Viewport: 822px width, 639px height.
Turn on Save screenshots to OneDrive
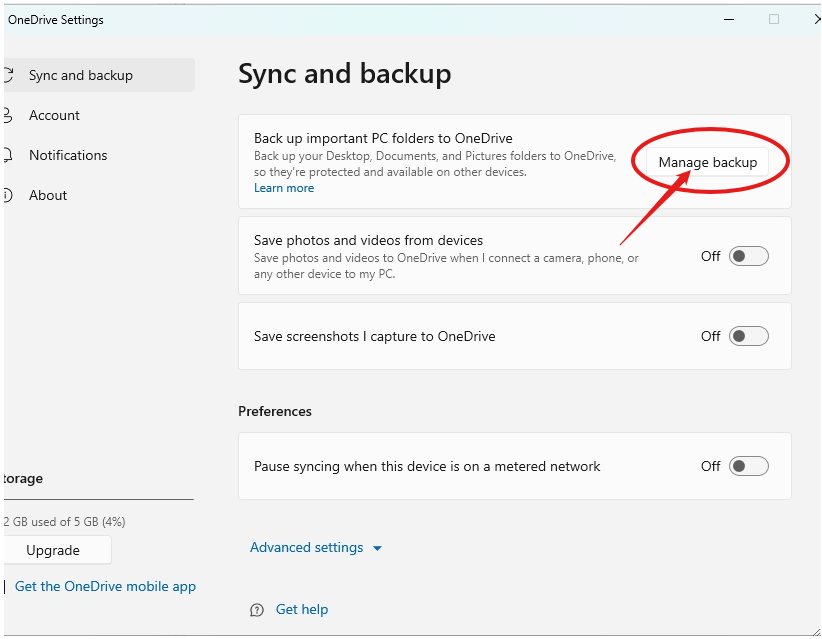[748, 336]
